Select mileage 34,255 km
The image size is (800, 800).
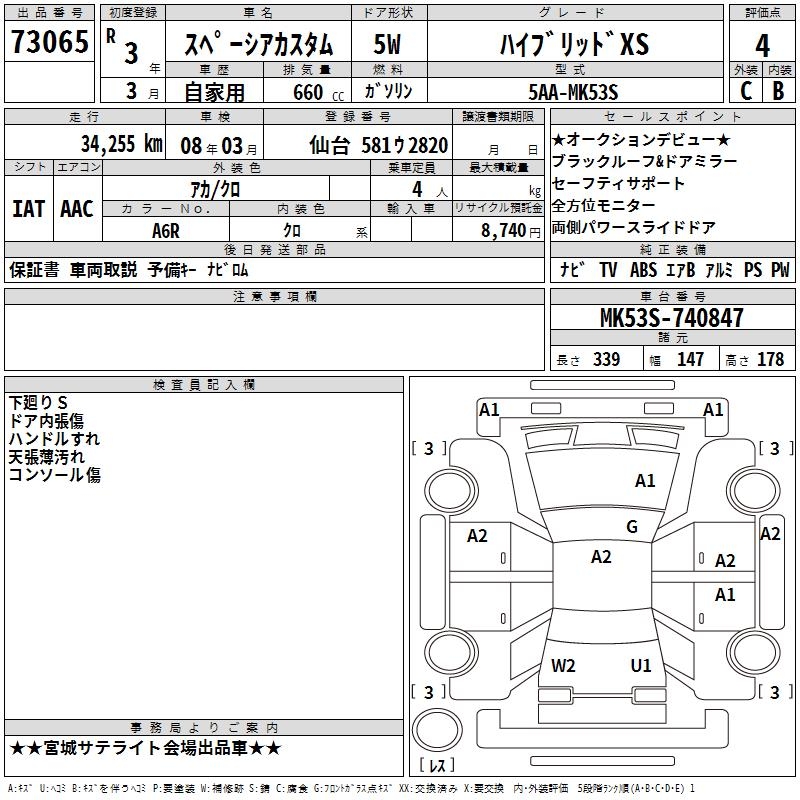point(122,144)
